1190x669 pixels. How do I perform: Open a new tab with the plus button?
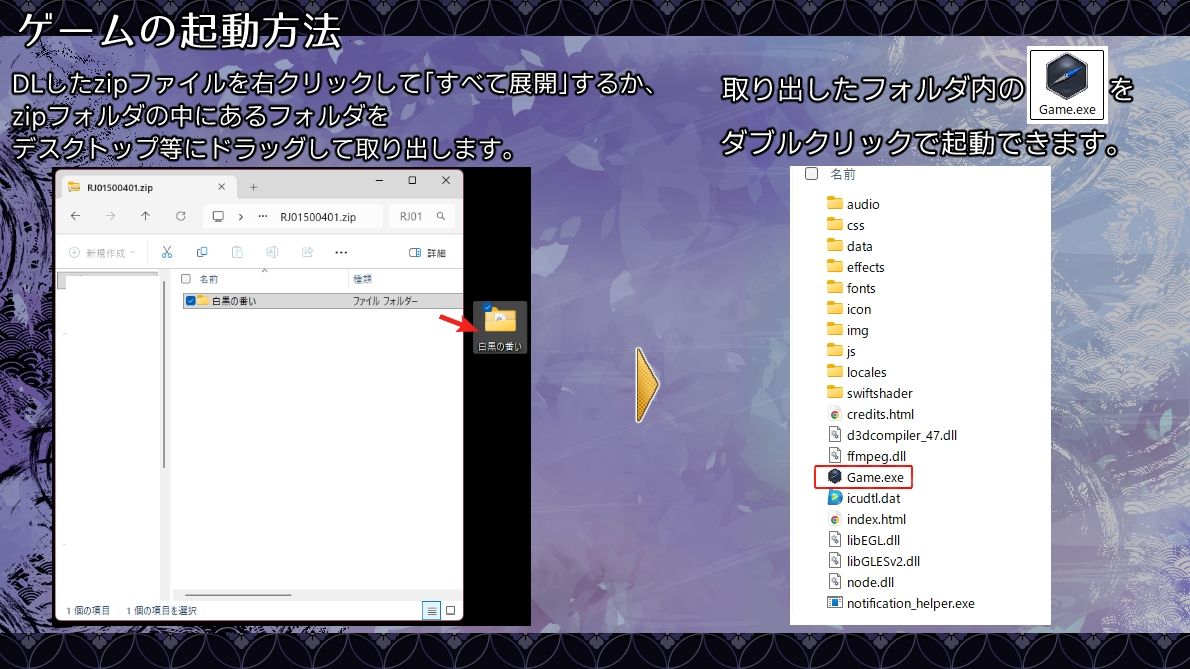[x=253, y=185]
